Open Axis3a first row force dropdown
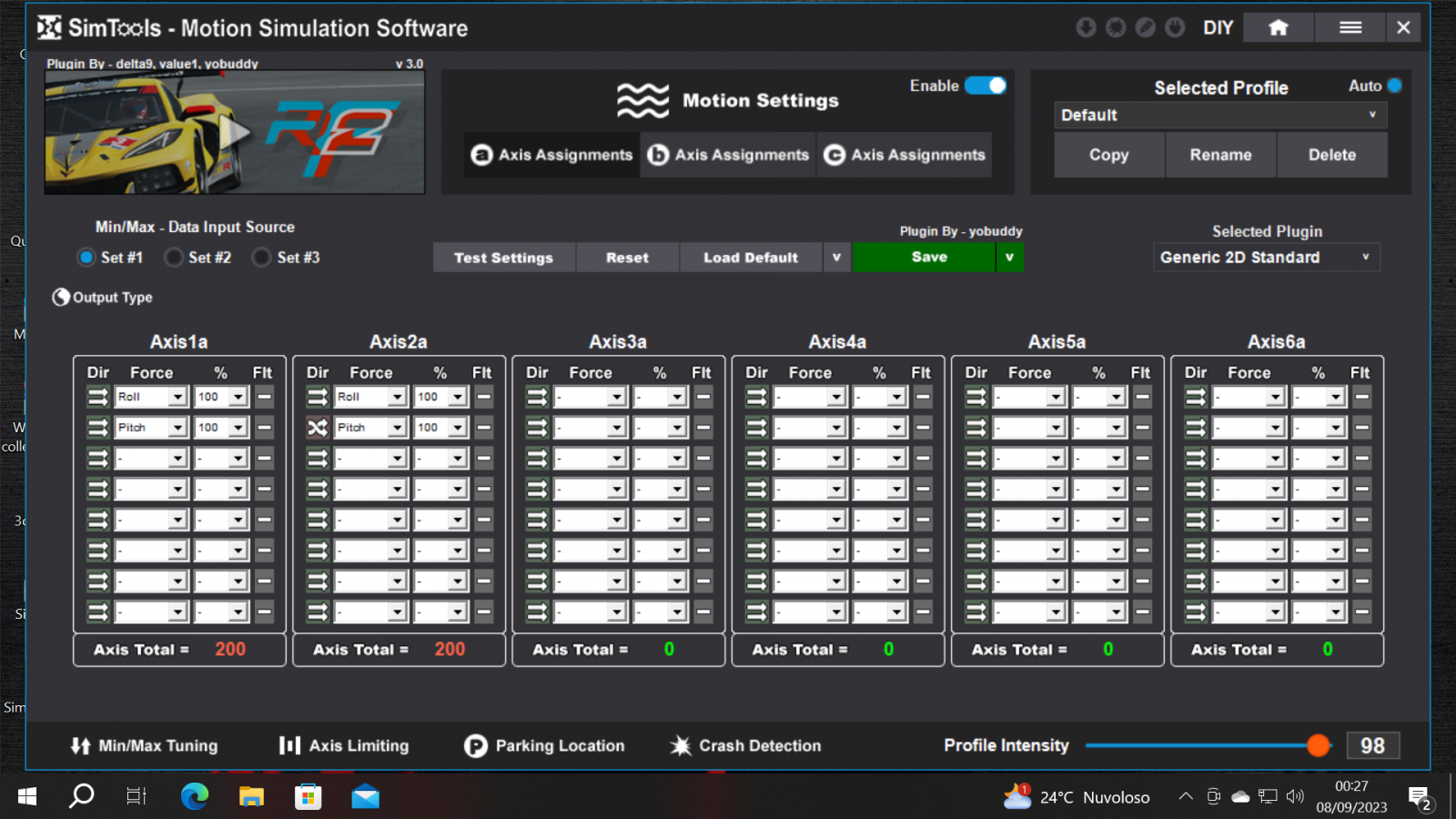Image resolution: width=1456 pixels, height=819 pixels. click(x=591, y=397)
